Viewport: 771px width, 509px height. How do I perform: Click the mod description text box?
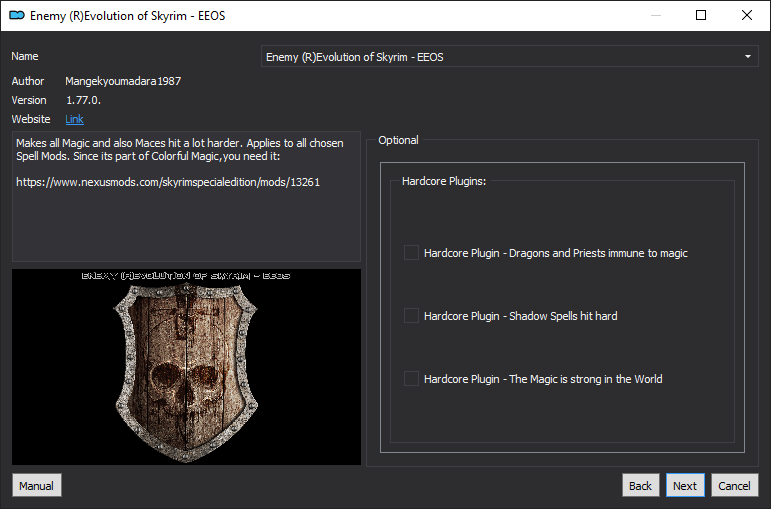tap(186, 196)
